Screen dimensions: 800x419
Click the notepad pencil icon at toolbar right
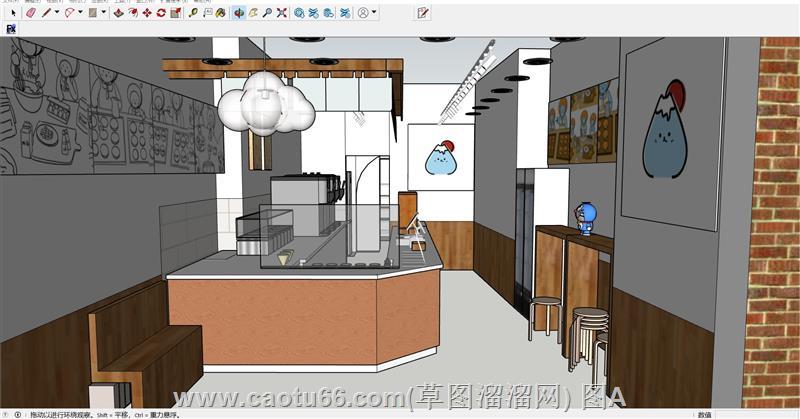422,13
